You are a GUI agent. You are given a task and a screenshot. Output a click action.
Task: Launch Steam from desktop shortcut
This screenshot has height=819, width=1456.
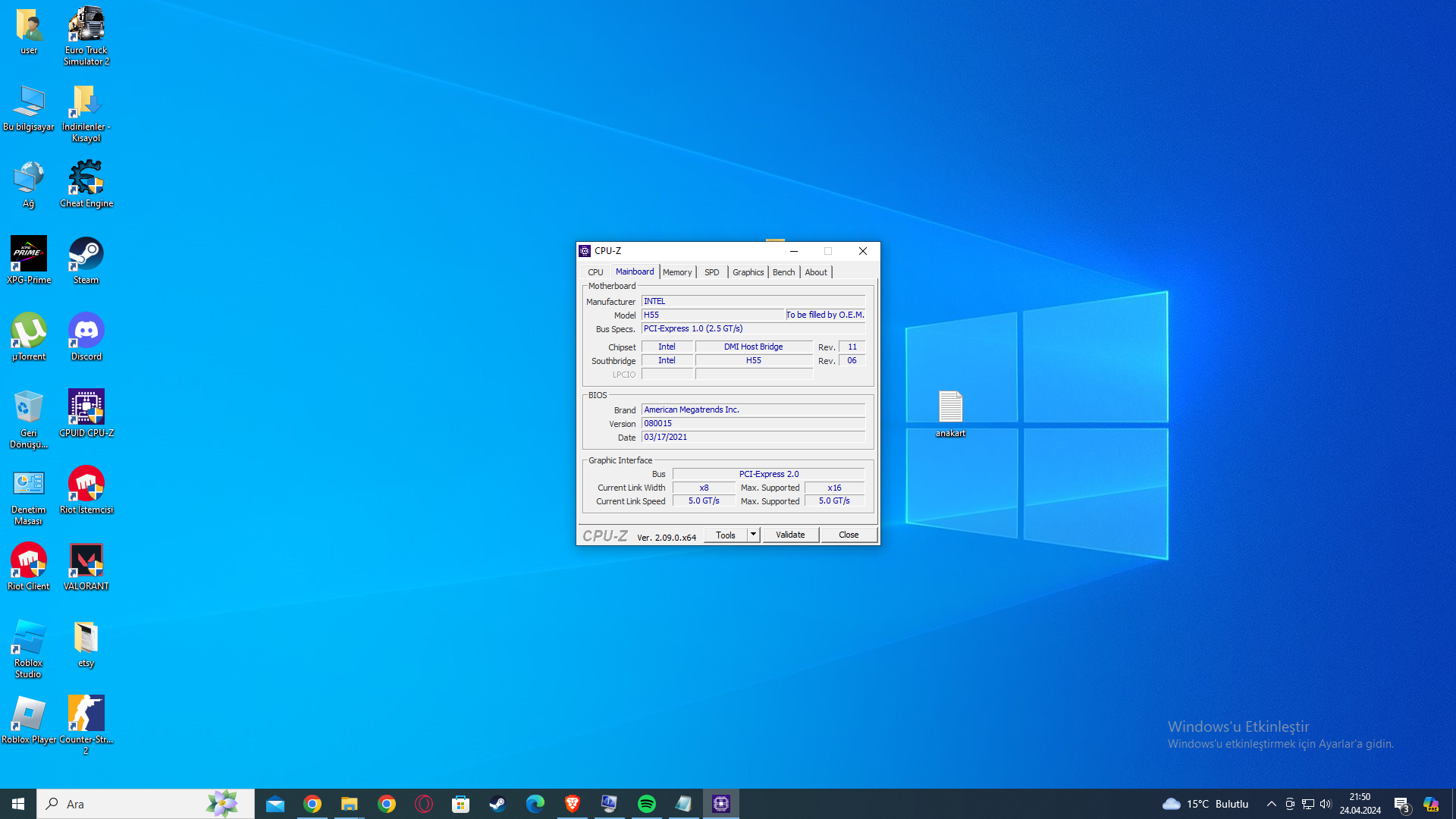86,261
